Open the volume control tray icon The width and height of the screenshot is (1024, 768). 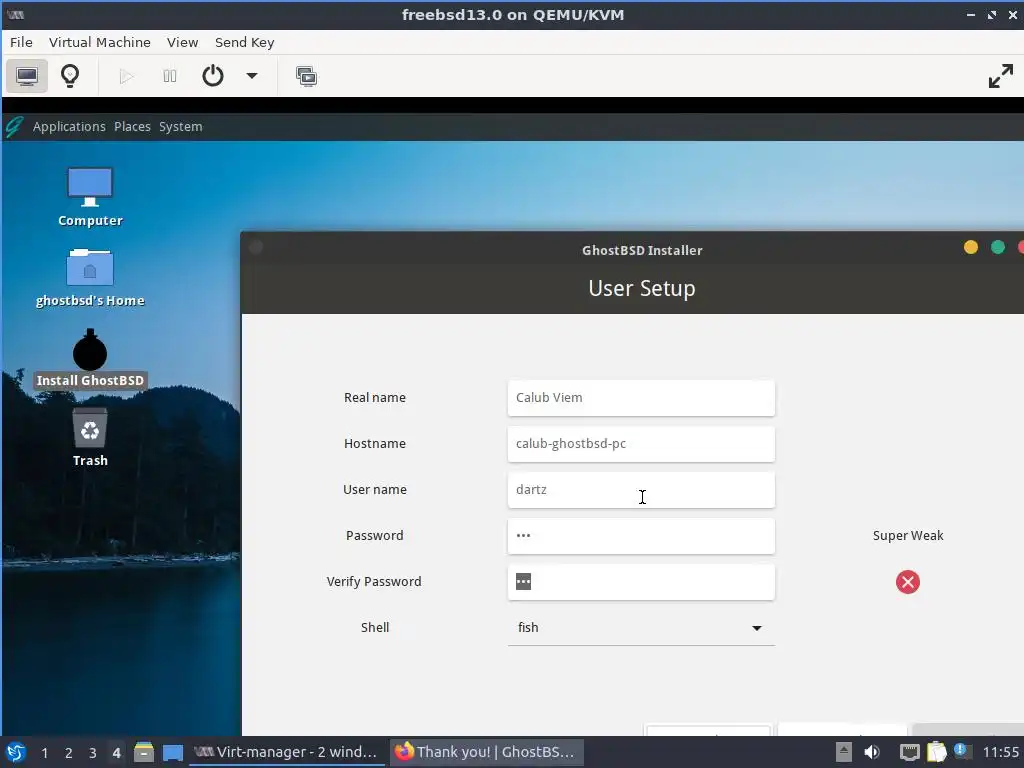coord(872,752)
